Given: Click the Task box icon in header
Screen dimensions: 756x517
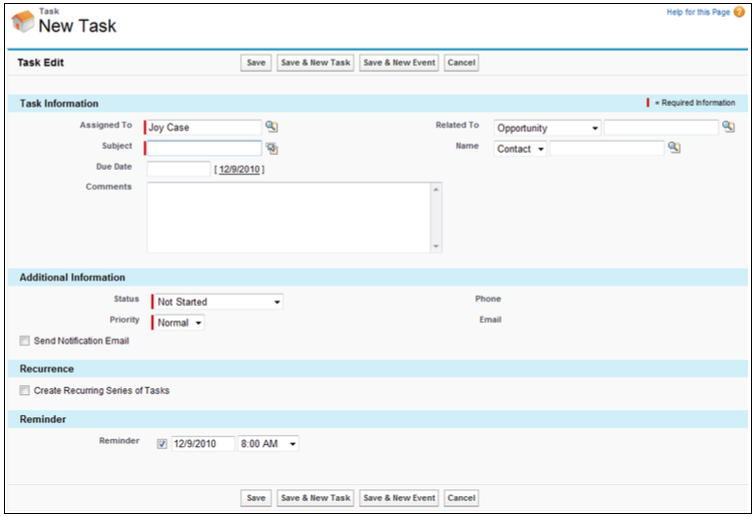Looking at the screenshot, I should coord(22,21).
